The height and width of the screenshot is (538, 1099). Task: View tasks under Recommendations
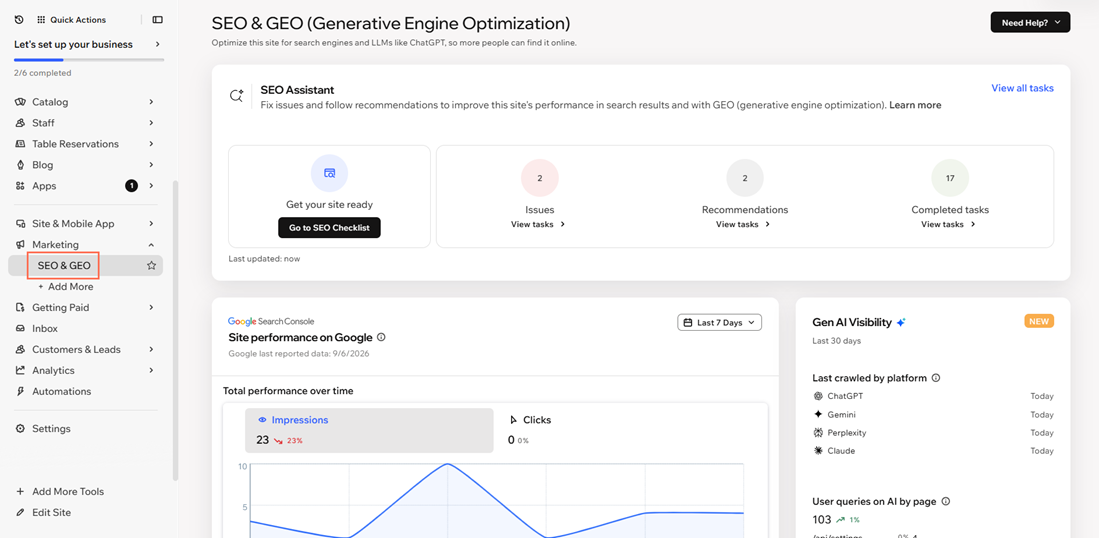click(744, 224)
